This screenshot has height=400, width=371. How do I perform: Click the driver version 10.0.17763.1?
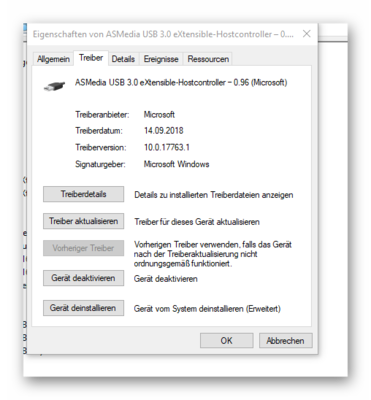[167, 147]
